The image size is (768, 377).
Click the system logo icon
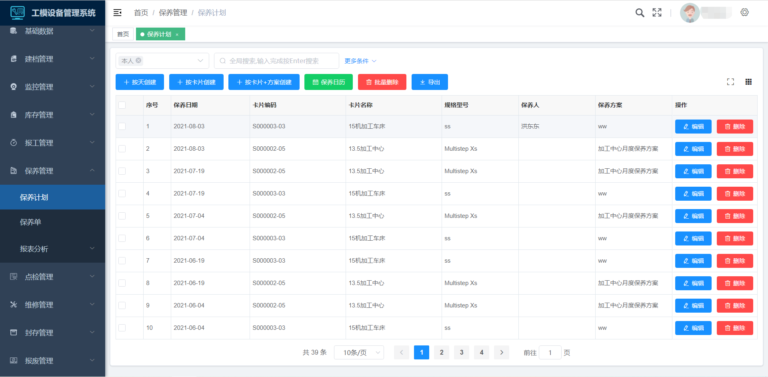pos(17,13)
